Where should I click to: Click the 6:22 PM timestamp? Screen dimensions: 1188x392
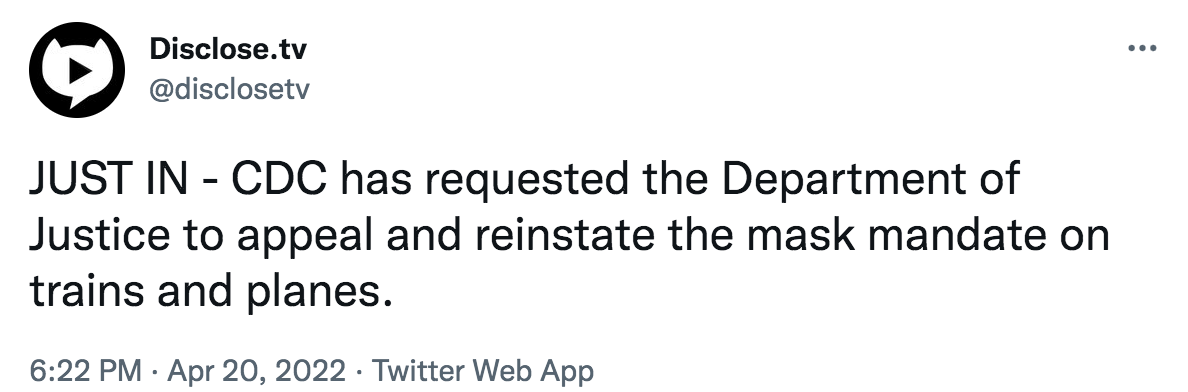86,371
